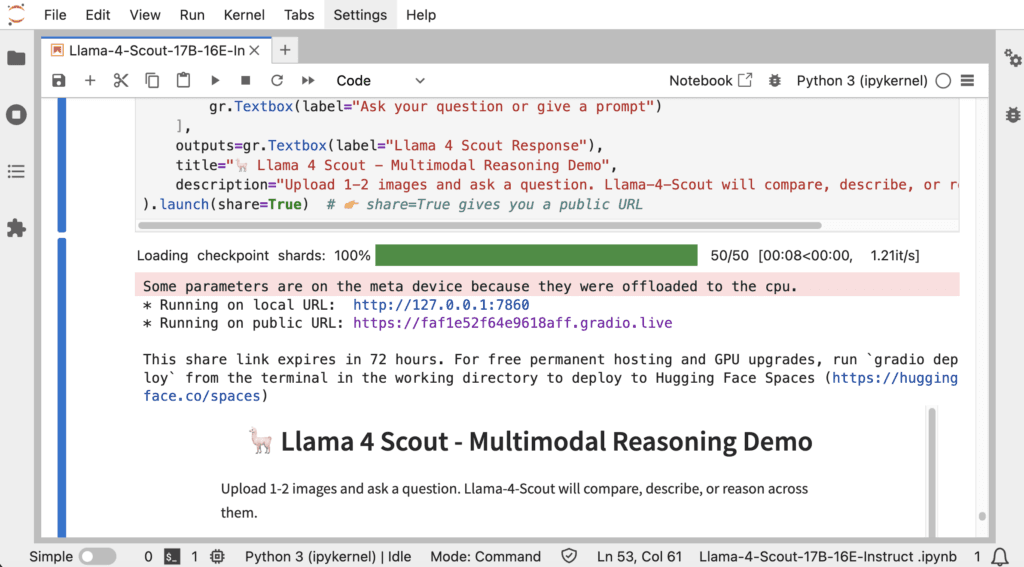
Task: Open a new launcher tab with plus
Action: coord(285,50)
